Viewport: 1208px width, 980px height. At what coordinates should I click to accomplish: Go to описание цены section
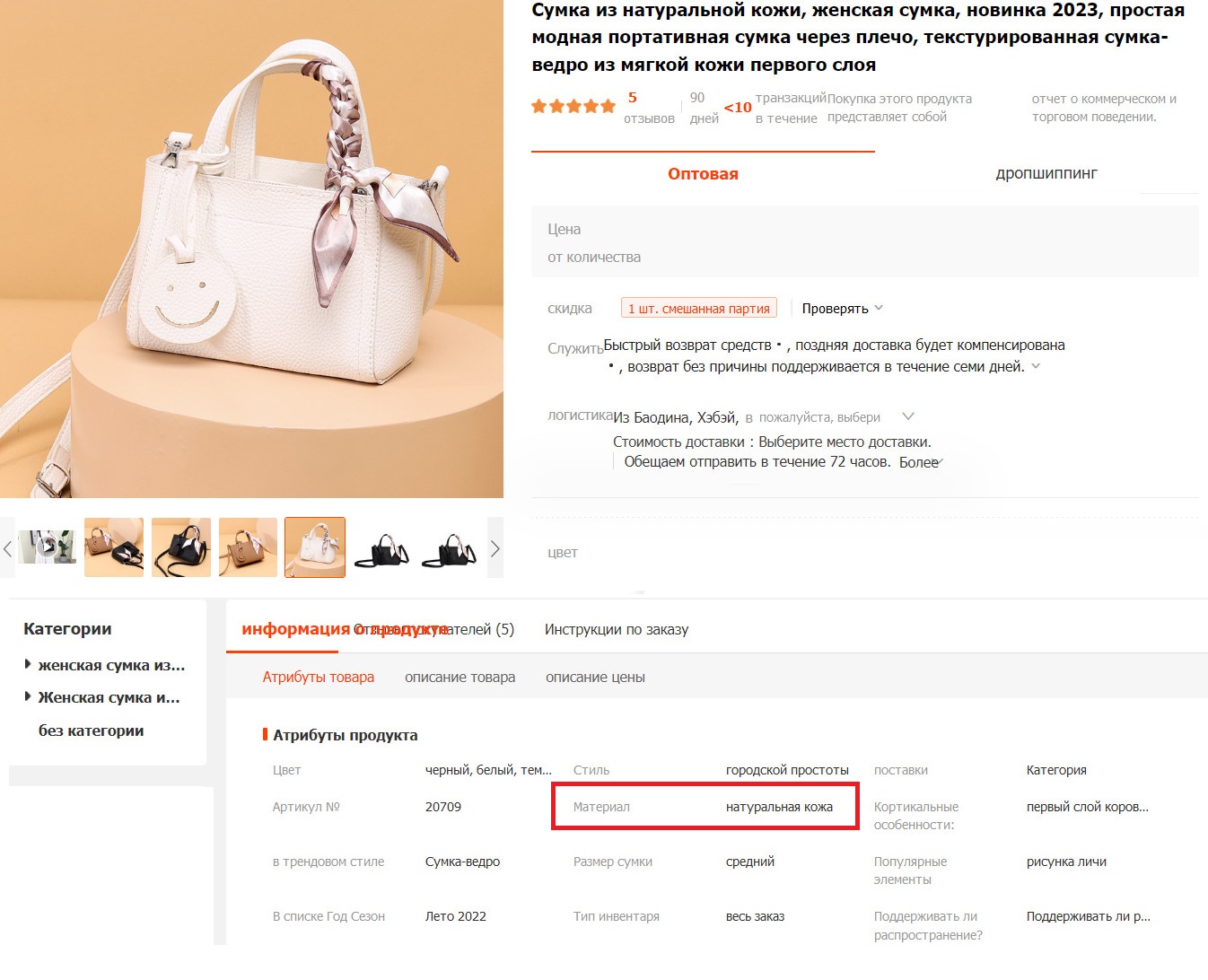[595, 678]
